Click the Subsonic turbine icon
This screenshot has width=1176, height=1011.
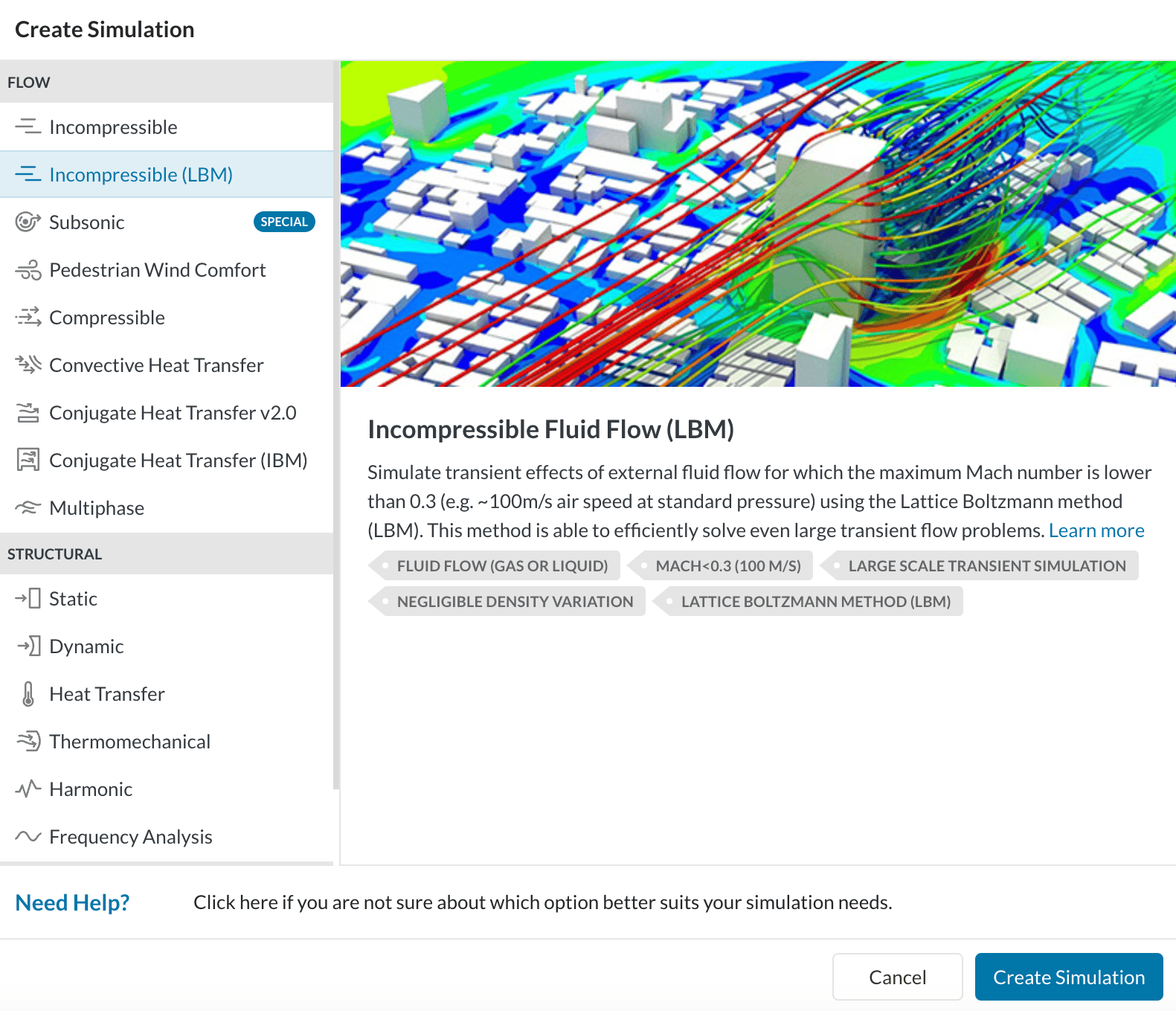point(28,222)
